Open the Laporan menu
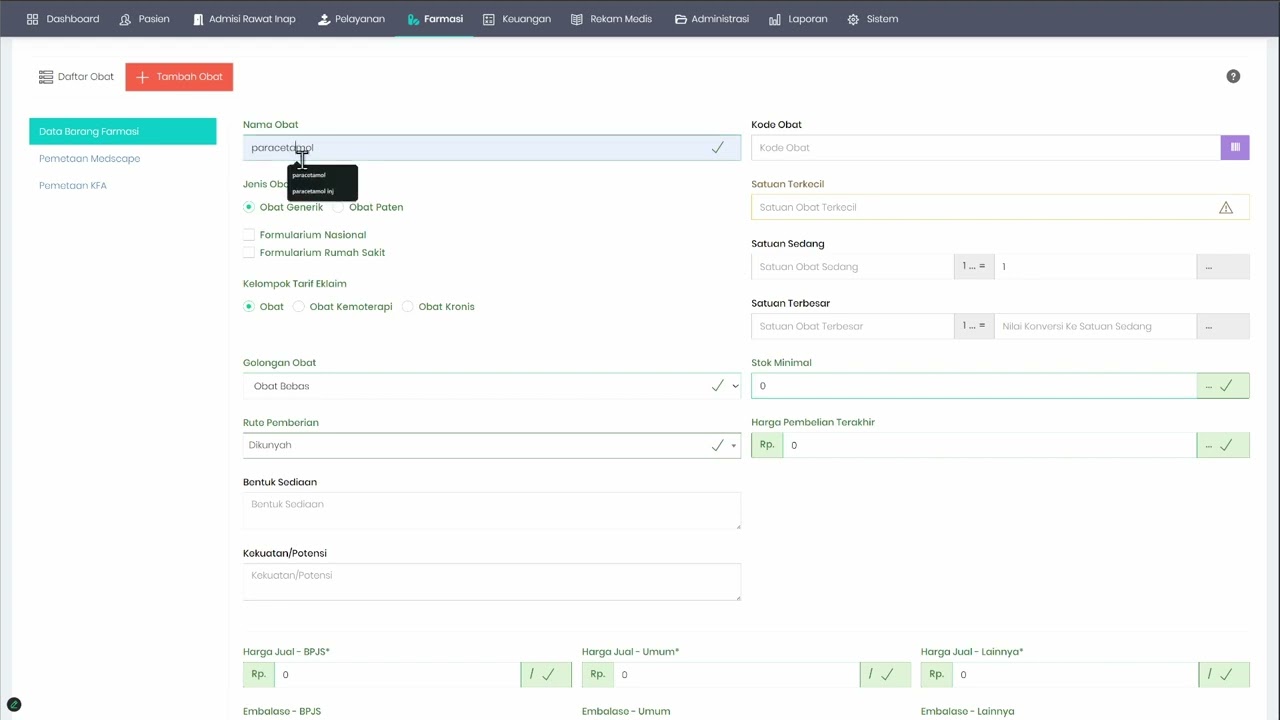 [x=798, y=19]
